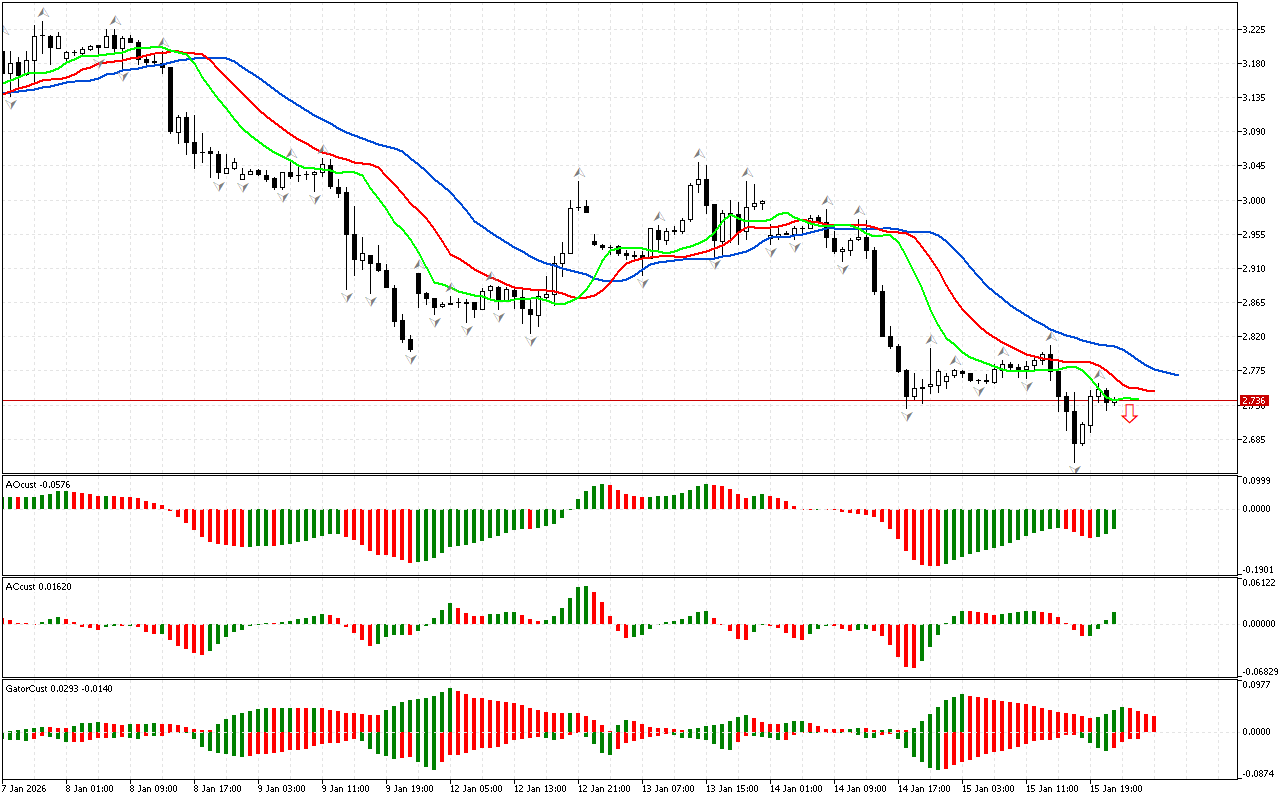Select the fractal arrow above the top-left highest candle
1280x800 pixels.
(42, 13)
